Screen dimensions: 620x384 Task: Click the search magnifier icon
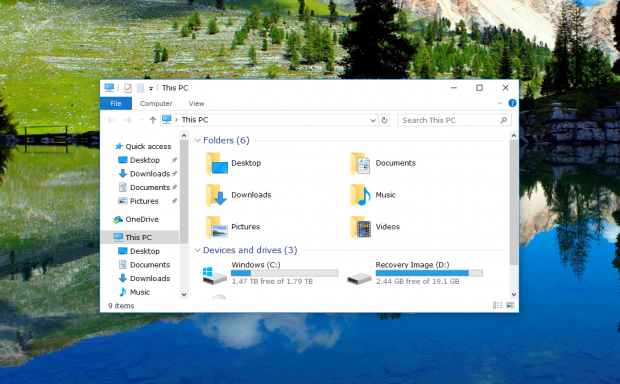click(x=503, y=120)
